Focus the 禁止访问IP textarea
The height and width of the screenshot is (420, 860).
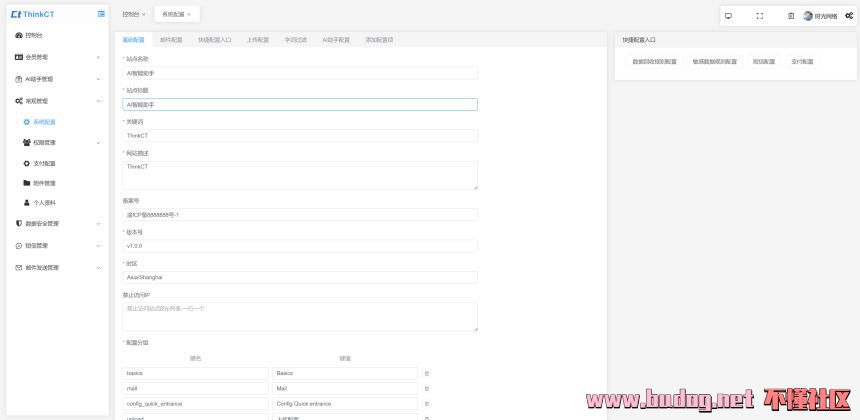tap(300, 317)
